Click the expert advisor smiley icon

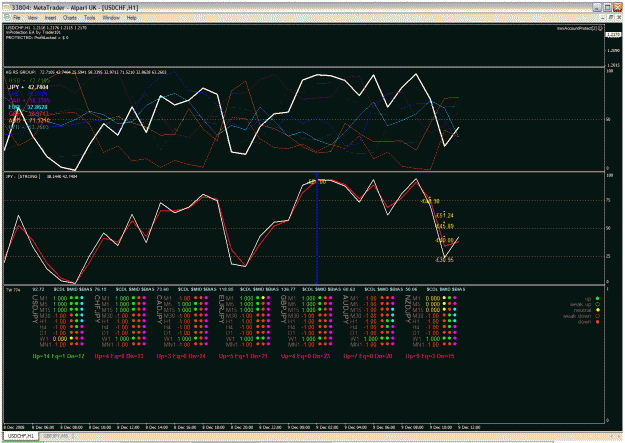pos(600,28)
